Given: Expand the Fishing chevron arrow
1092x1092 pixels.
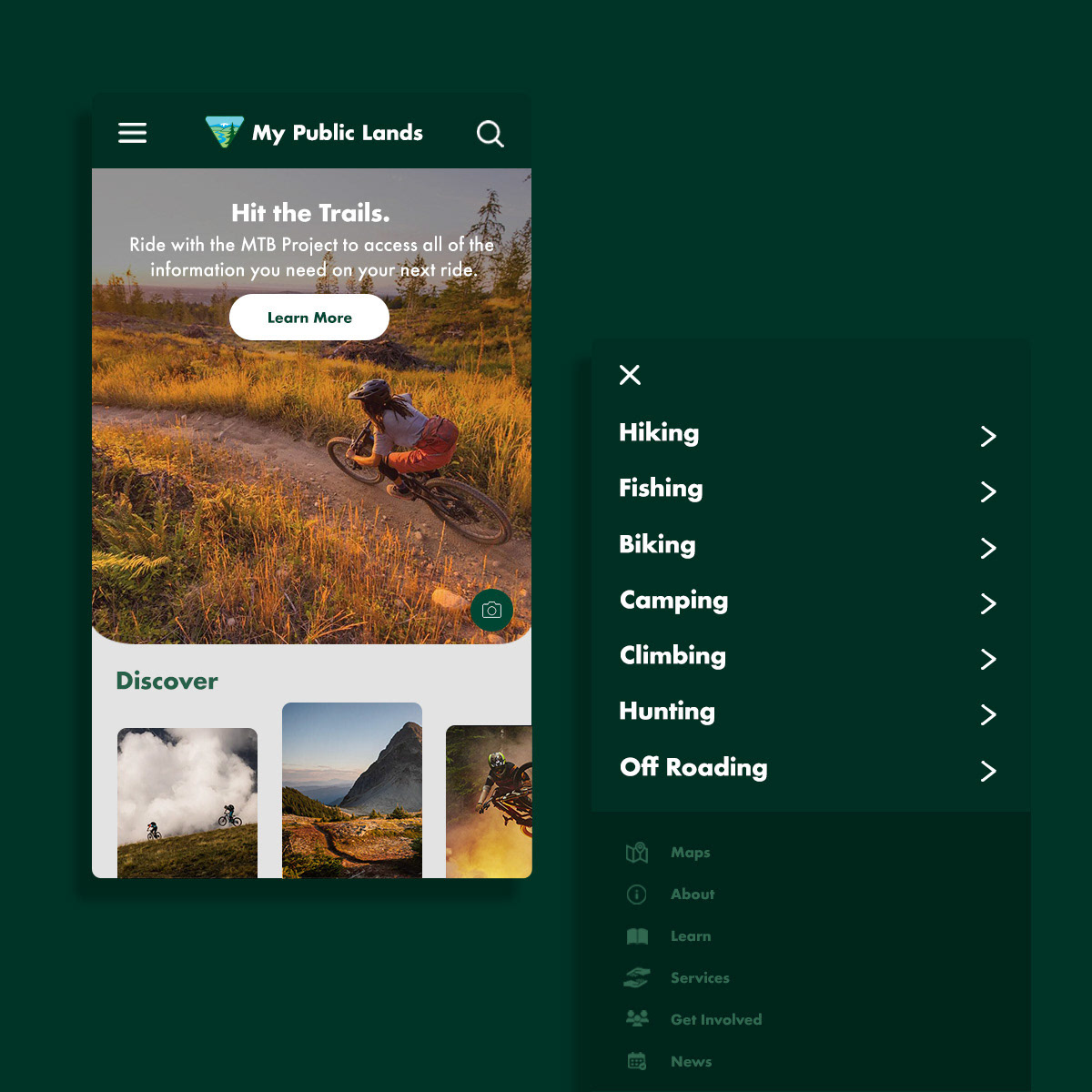Looking at the screenshot, I should 988,492.
